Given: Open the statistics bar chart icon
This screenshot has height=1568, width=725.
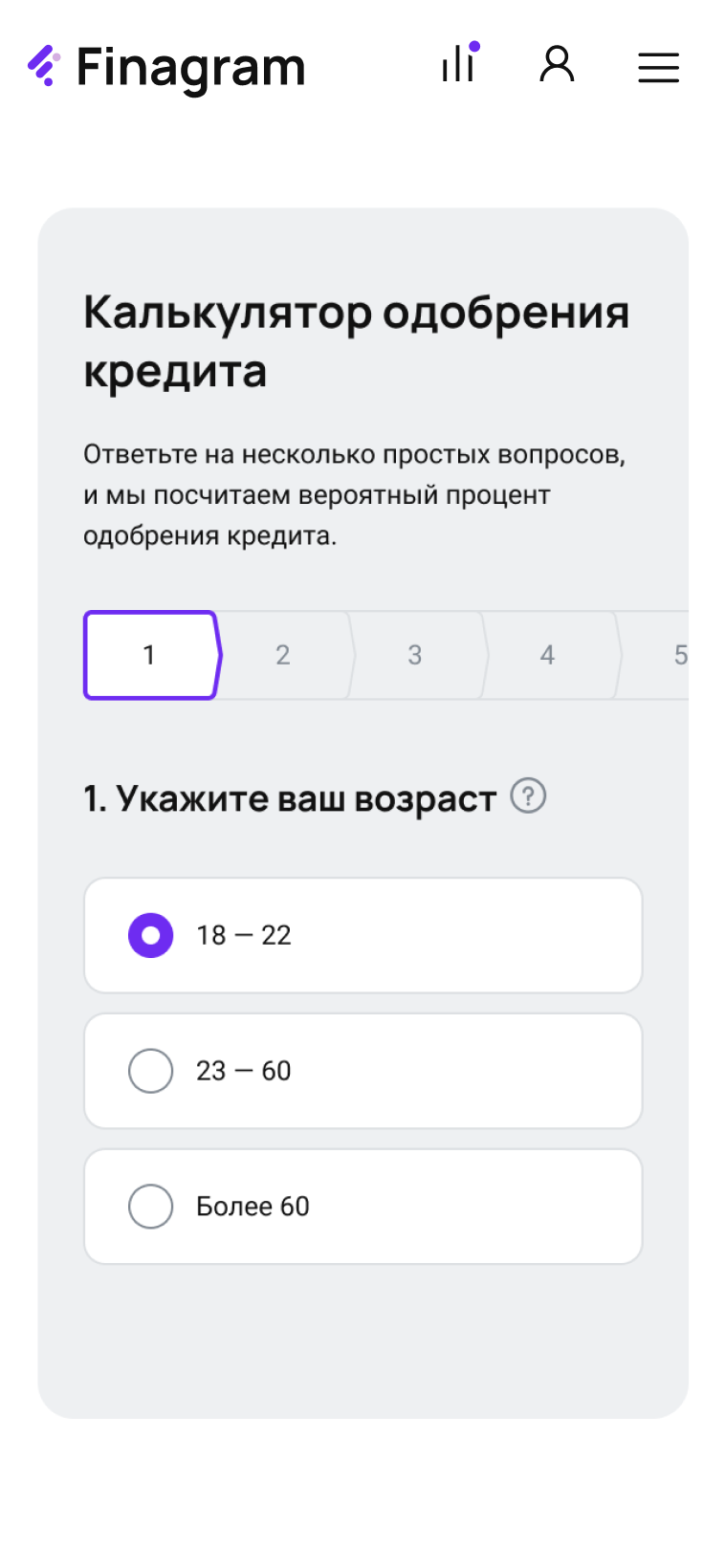Looking at the screenshot, I should [457, 65].
